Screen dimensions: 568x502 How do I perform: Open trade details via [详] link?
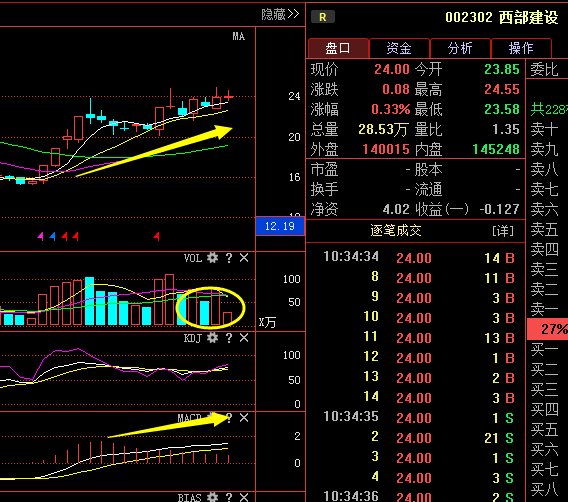click(503, 231)
